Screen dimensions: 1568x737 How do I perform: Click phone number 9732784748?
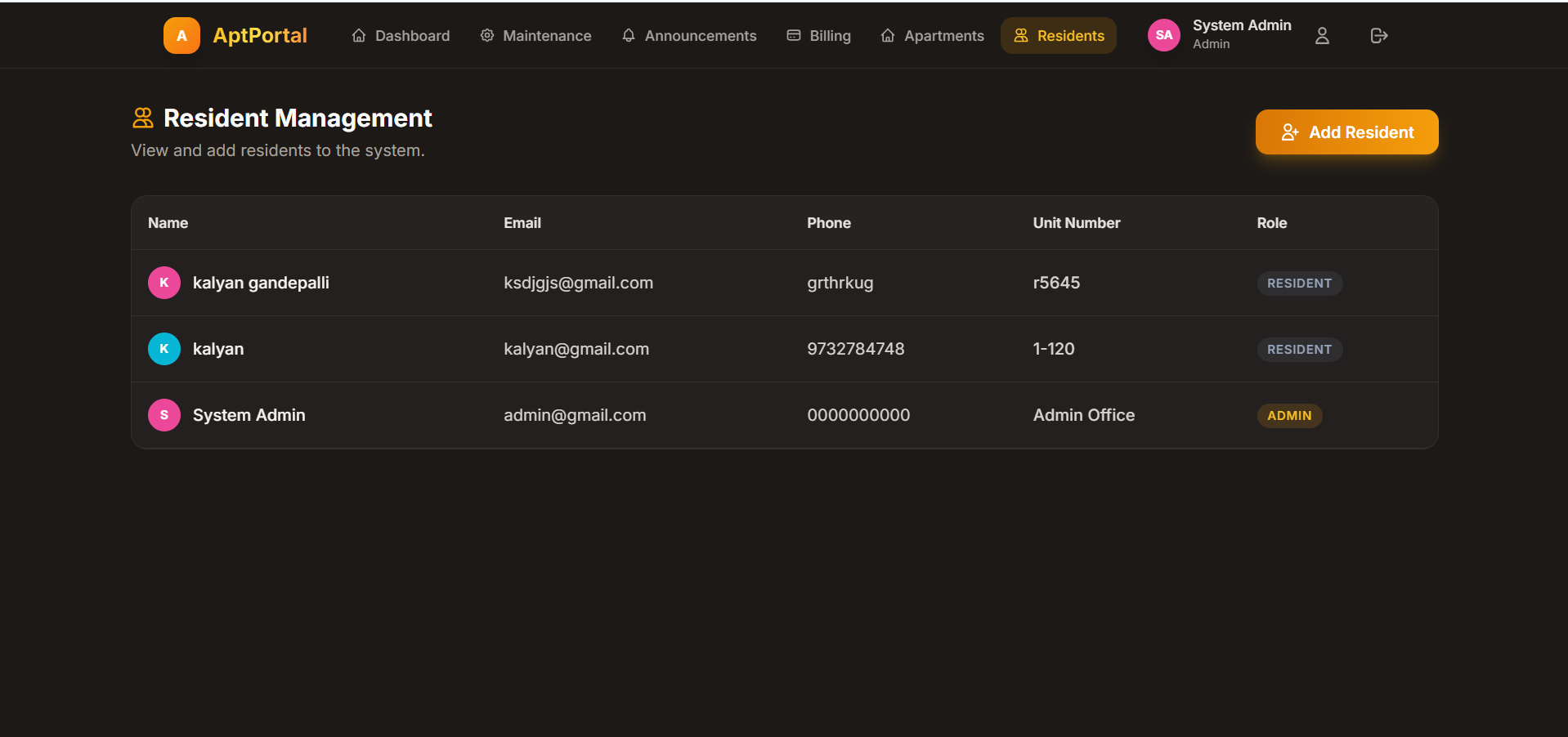[x=856, y=349]
